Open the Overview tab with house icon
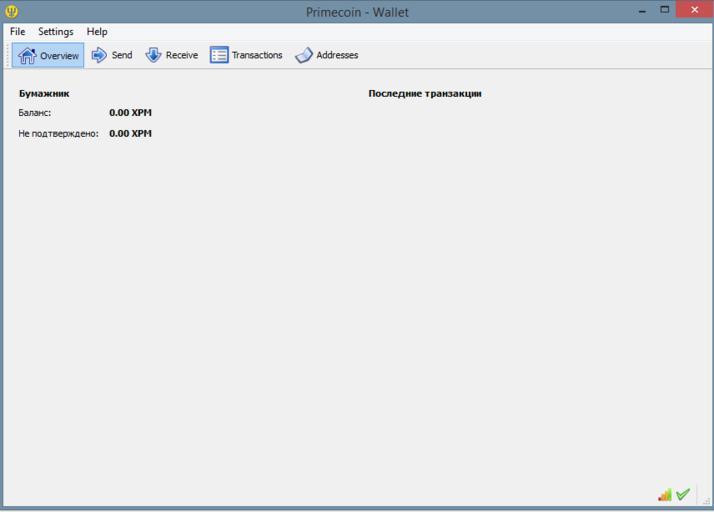The height and width of the screenshot is (512, 714). click(x=28, y=55)
